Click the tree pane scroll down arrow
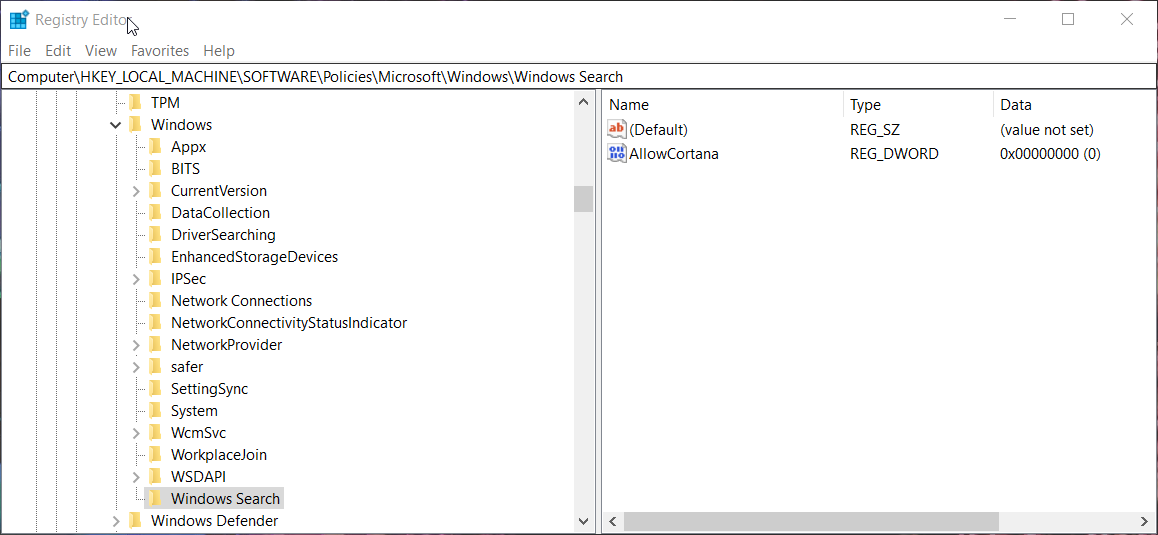 click(583, 521)
